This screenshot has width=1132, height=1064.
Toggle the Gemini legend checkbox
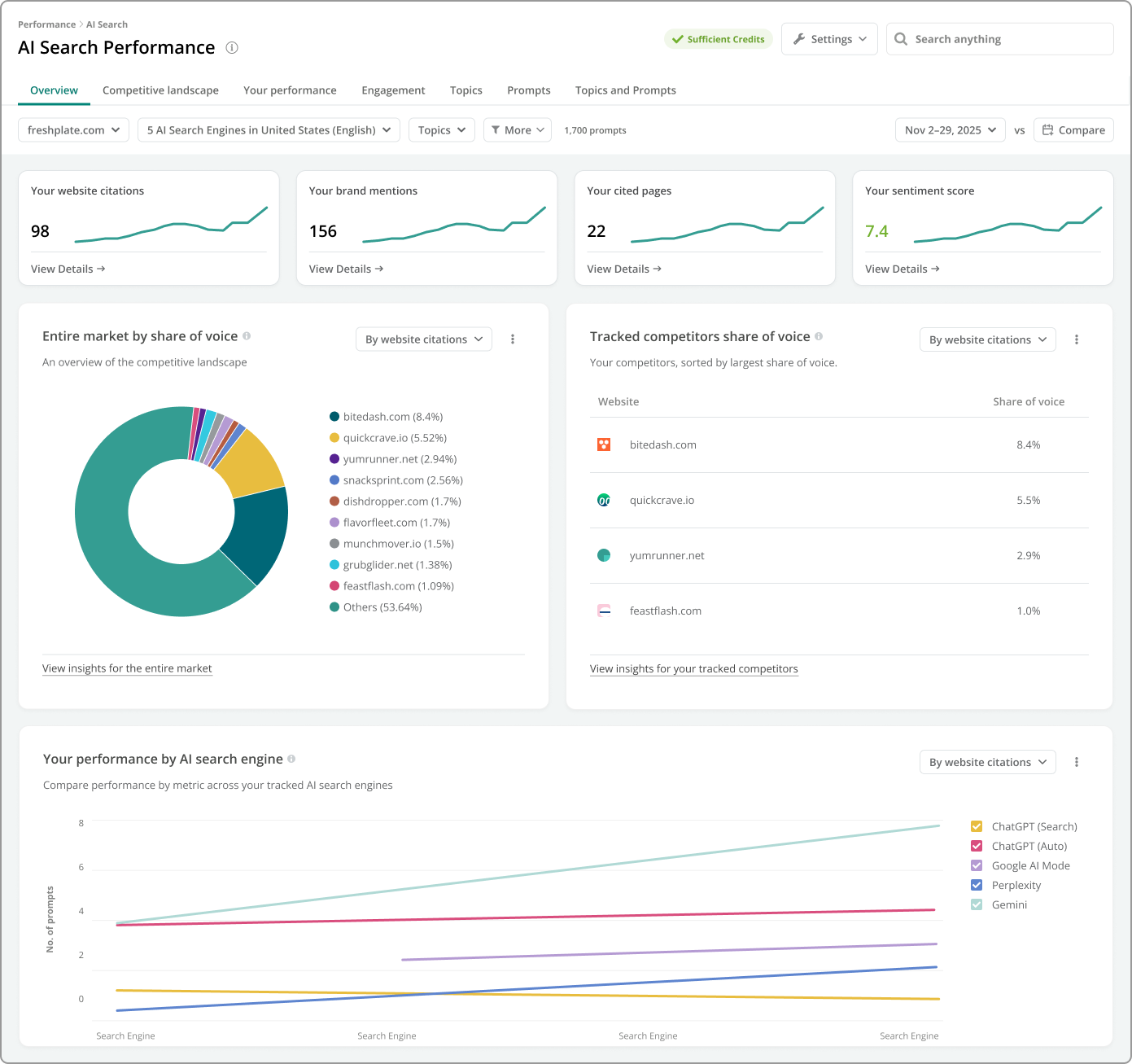pos(977,904)
